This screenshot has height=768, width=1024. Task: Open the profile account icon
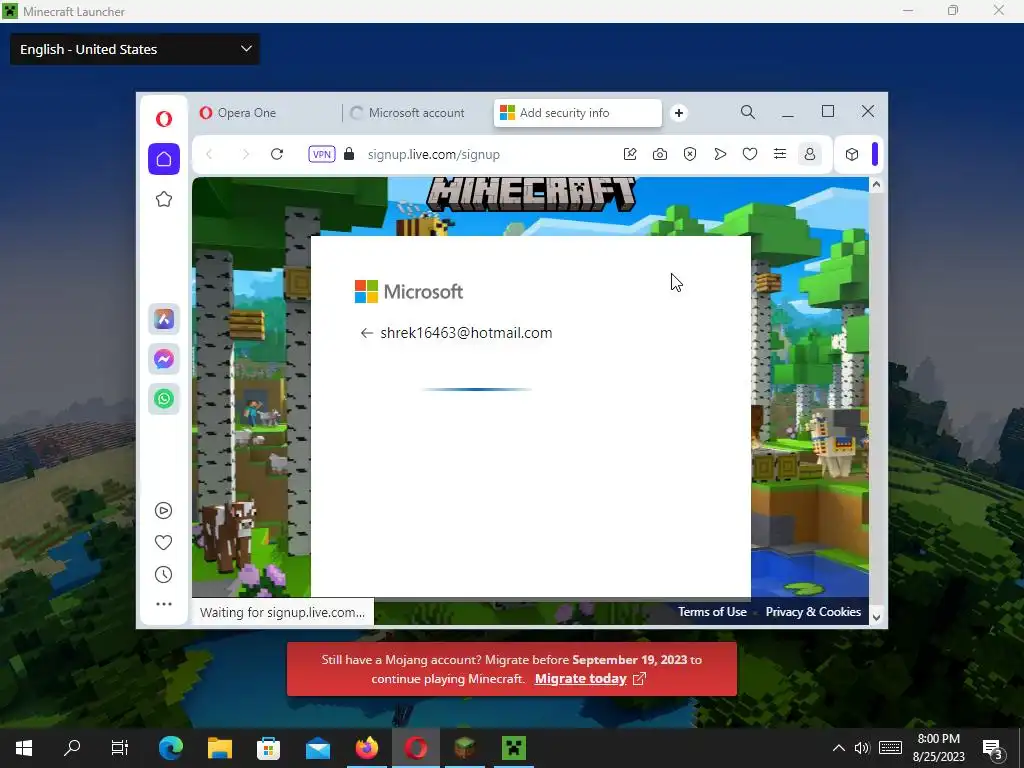point(810,154)
